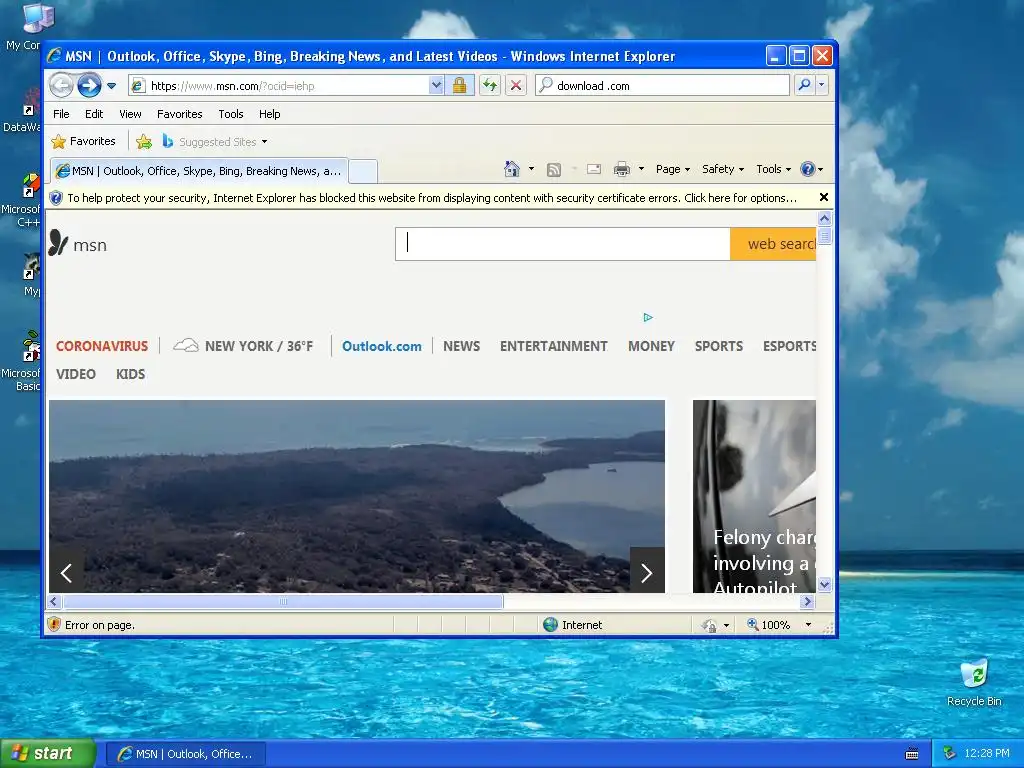The width and height of the screenshot is (1024, 768).
Task: Select the MSN browser tab
Action: [199, 171]
